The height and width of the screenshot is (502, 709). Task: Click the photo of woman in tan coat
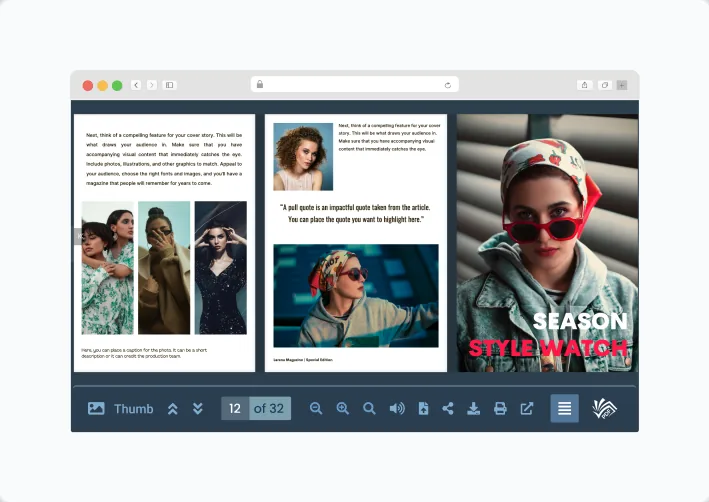[164, 268]
